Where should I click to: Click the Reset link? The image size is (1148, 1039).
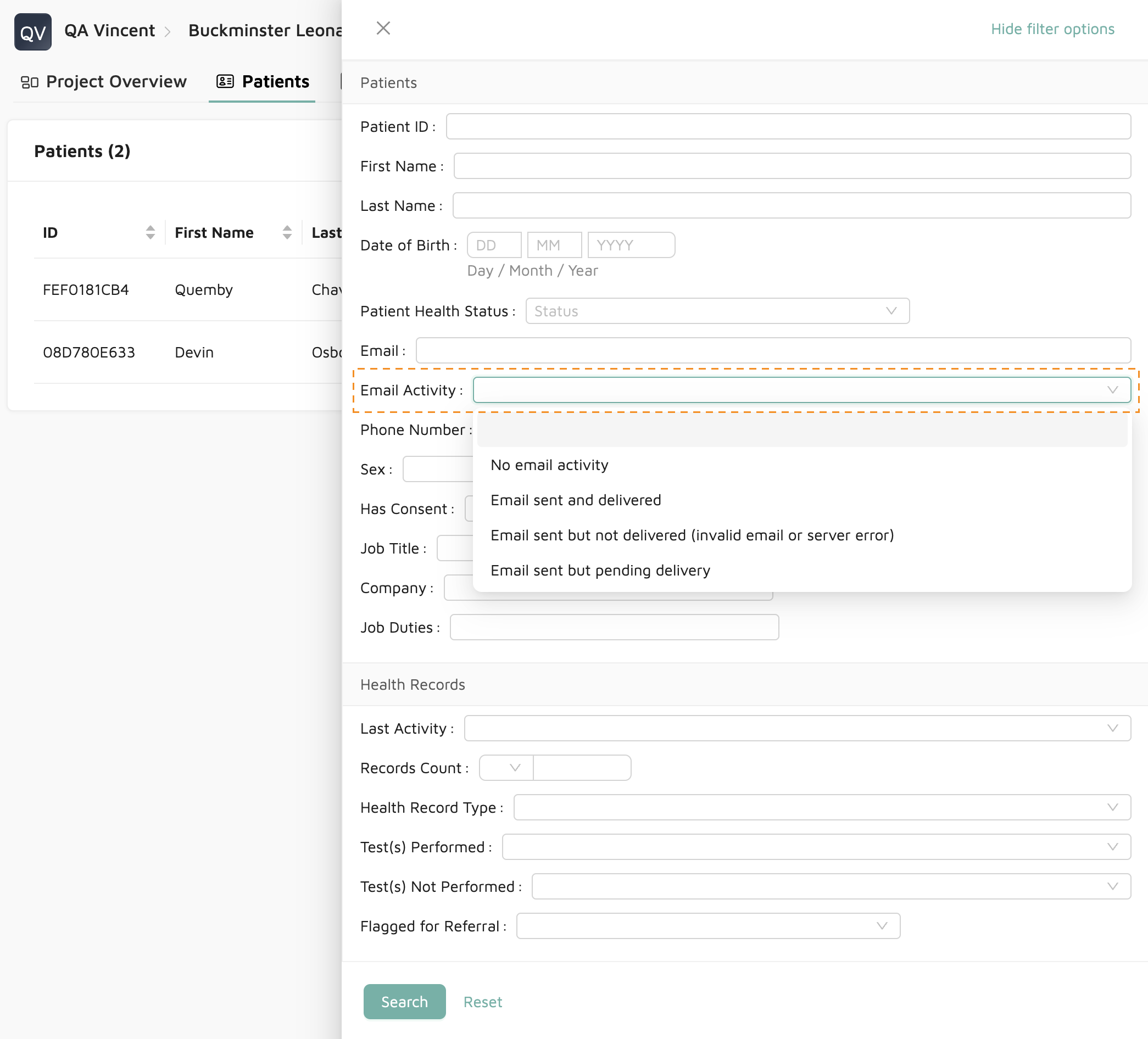pos(482,1002)
